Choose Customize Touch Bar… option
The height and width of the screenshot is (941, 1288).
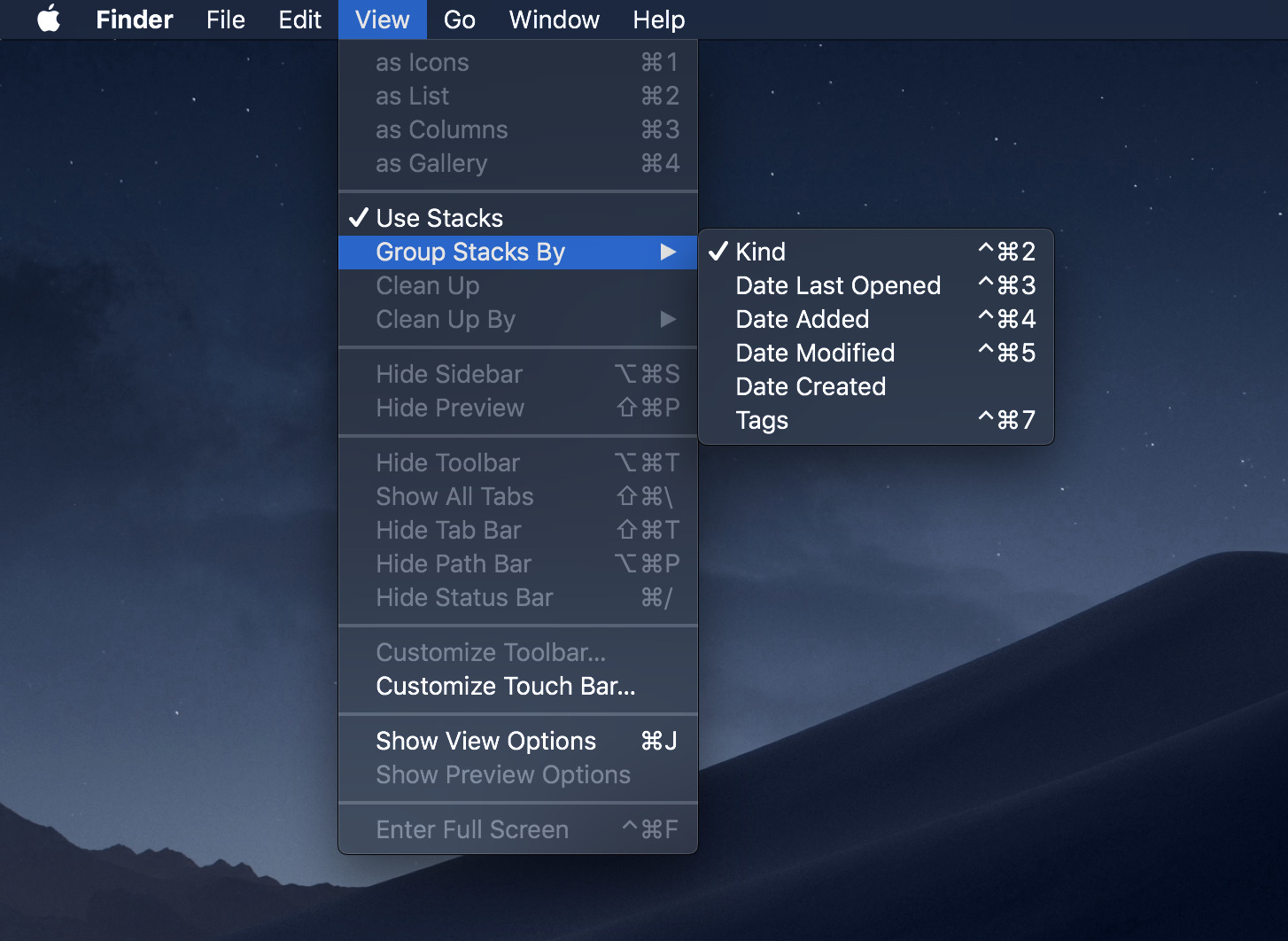pyautogui.click(x=505, y=686)
